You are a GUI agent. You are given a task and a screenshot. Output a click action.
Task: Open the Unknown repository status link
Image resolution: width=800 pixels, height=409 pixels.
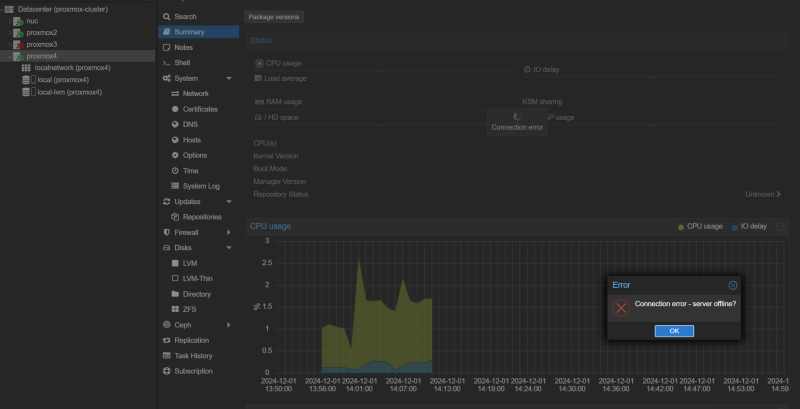[x=763, y=194]
